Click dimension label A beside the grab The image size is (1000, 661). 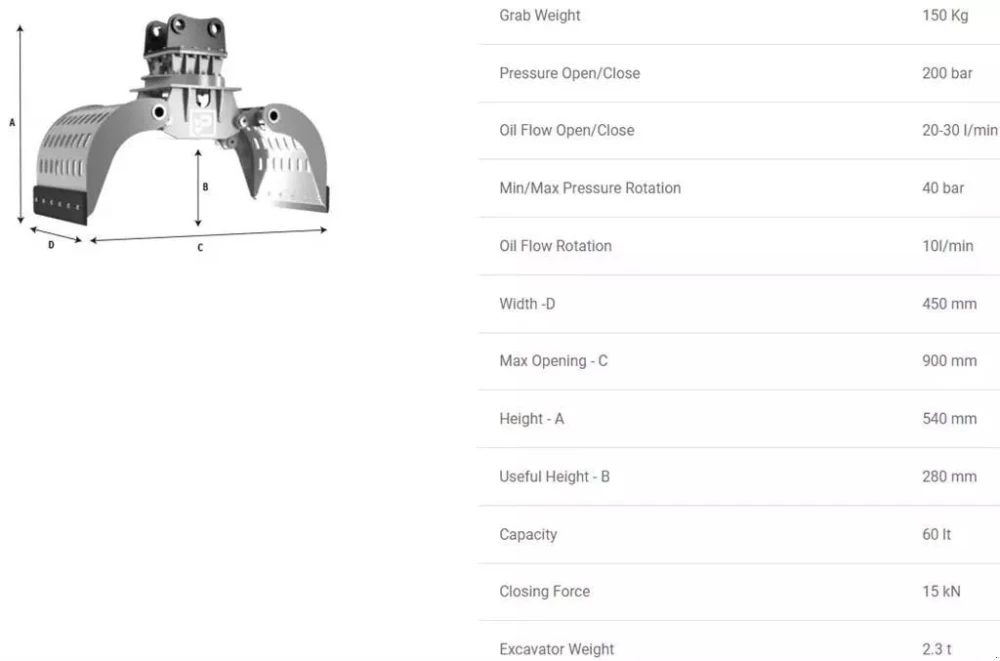tap(12, 122)
